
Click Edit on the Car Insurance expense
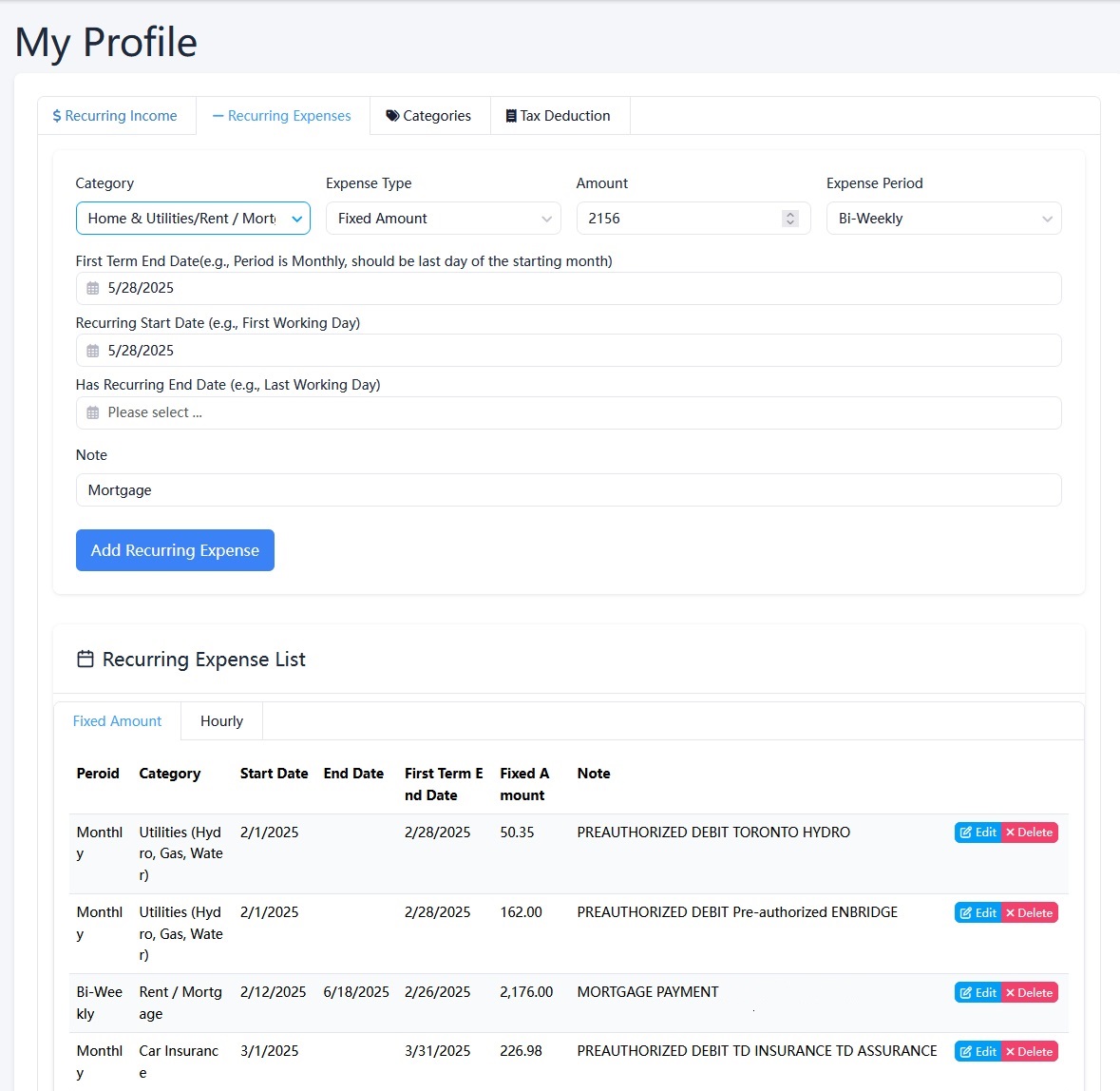point(978,1051)
